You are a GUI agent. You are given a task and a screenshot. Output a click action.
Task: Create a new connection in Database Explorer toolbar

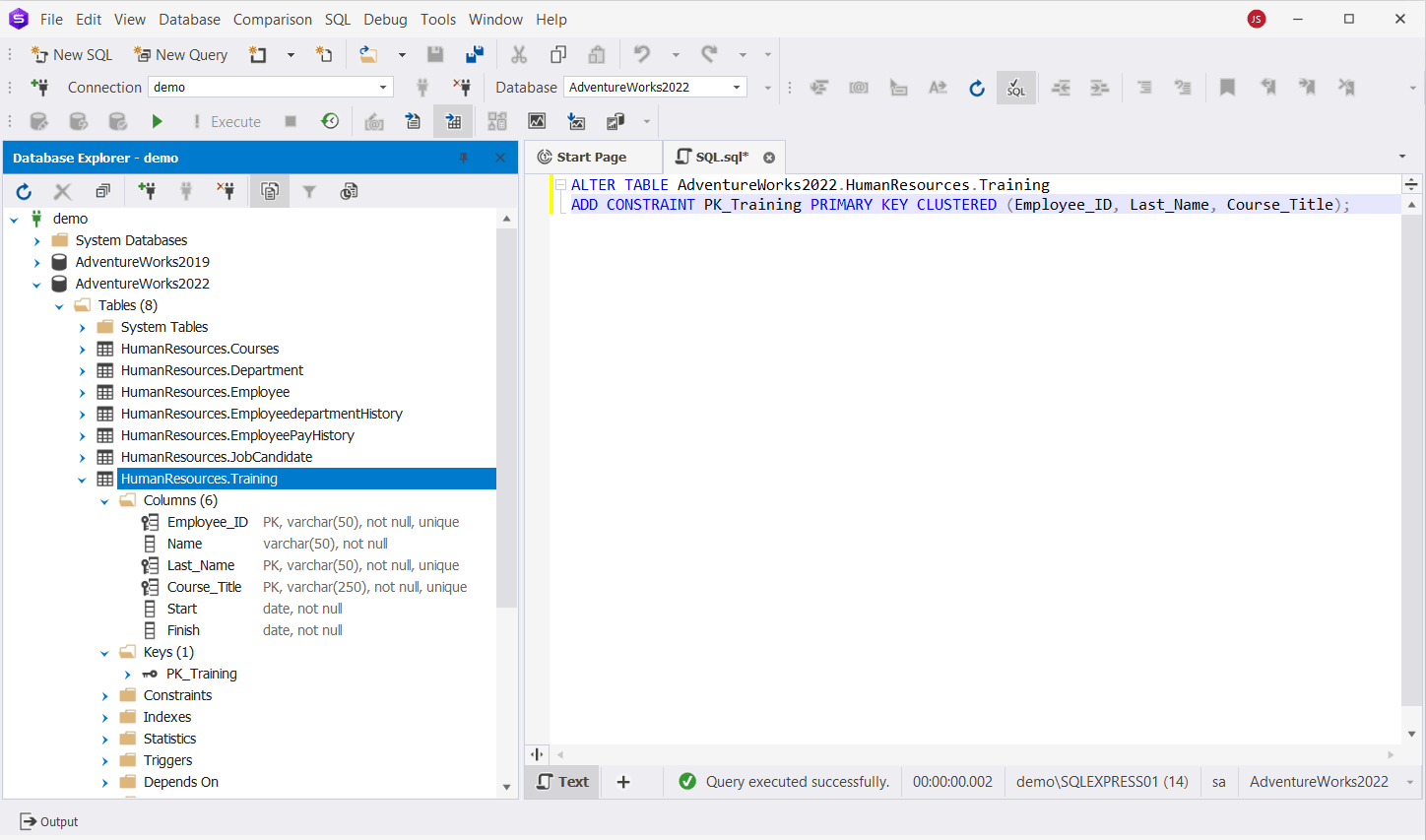[x=147, y=191]
